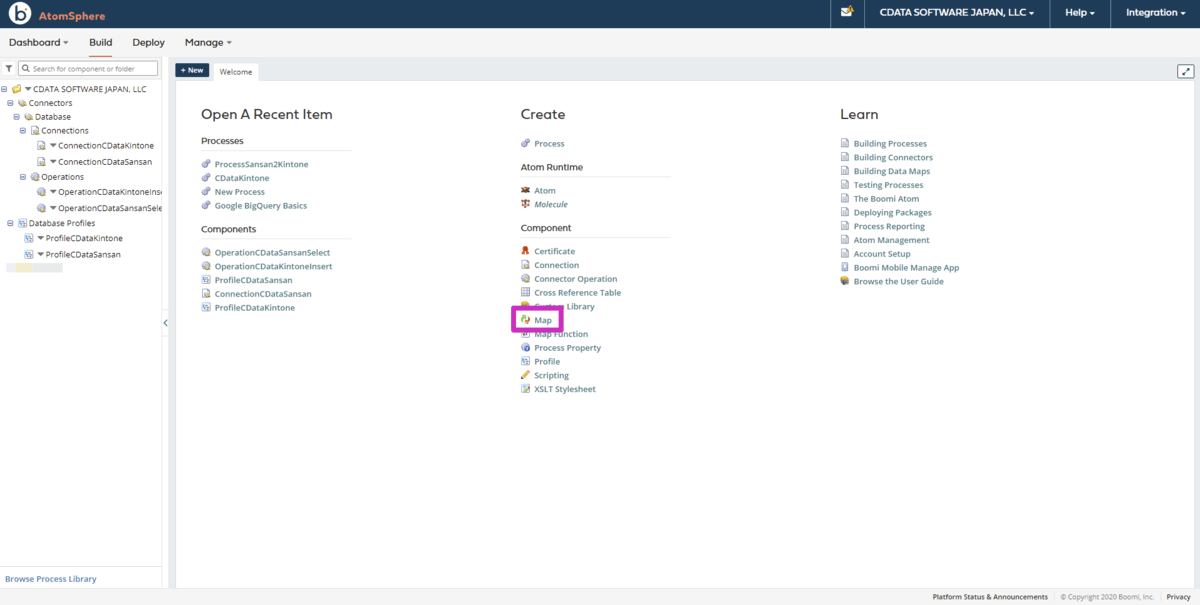Select the Welcome tab
The image size is (1200, 605).
(x=236, y=71)
